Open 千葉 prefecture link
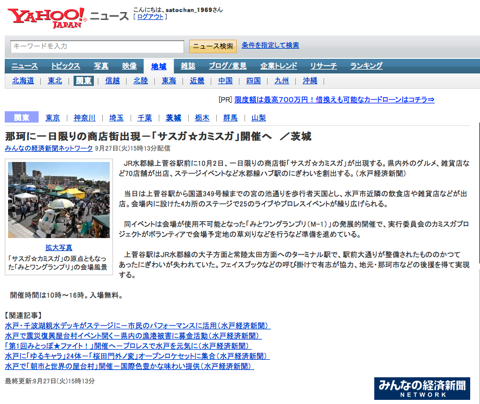Screen dimensions: 480x404 click(145, 118)
